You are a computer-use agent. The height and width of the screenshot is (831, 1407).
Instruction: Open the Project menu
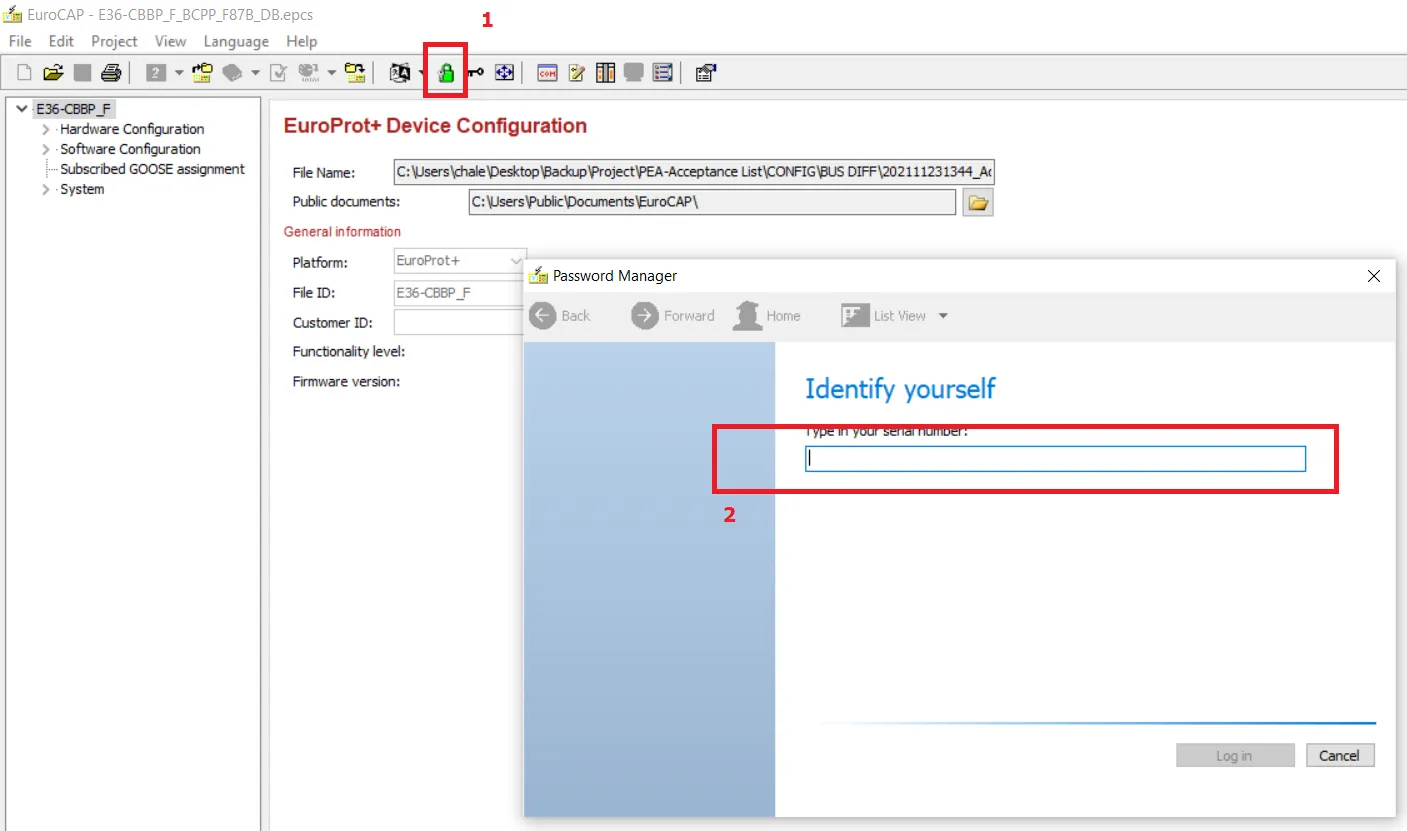[114, 41]
